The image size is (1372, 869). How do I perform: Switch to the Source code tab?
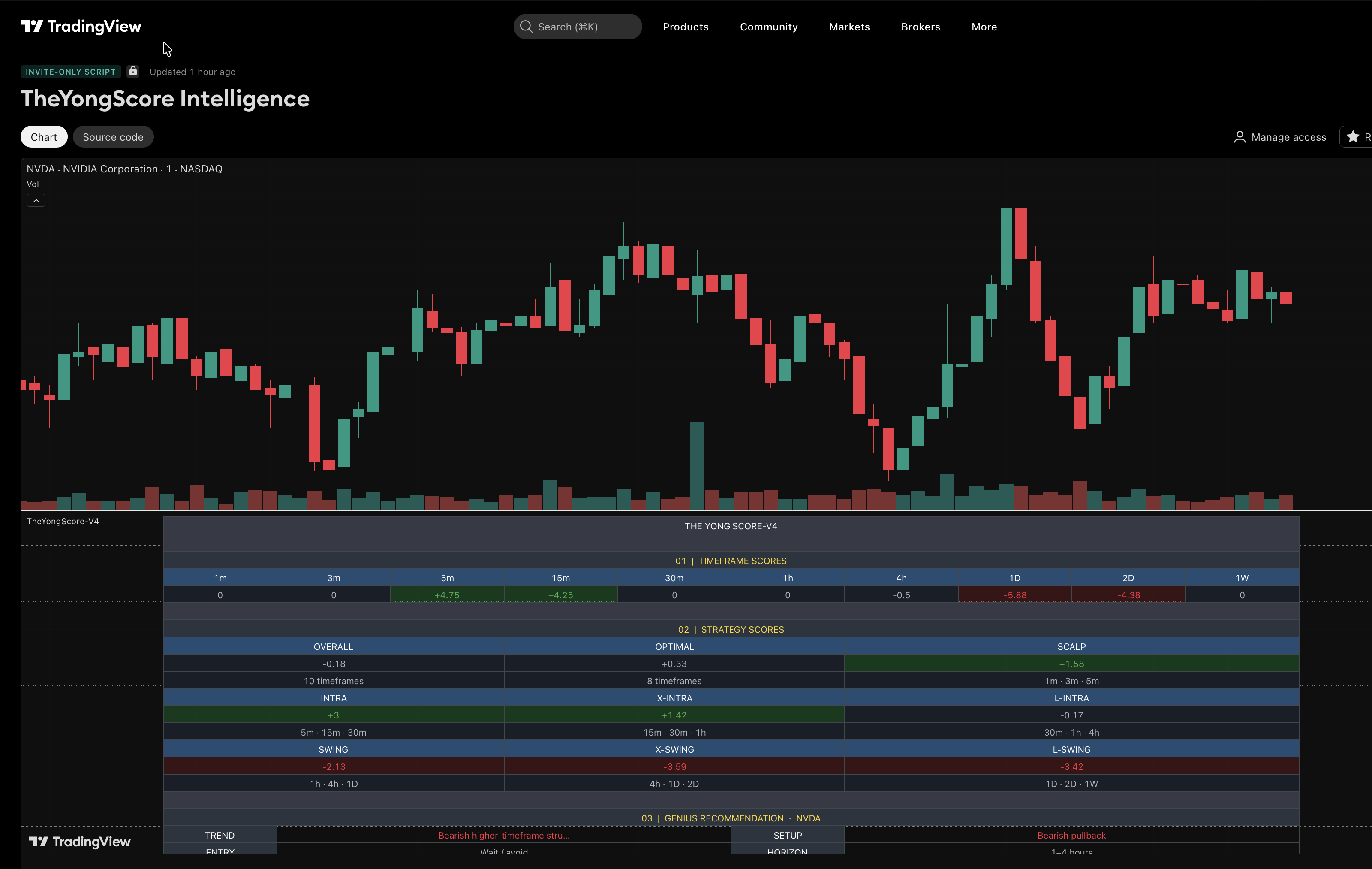click(x=113, y=137)
